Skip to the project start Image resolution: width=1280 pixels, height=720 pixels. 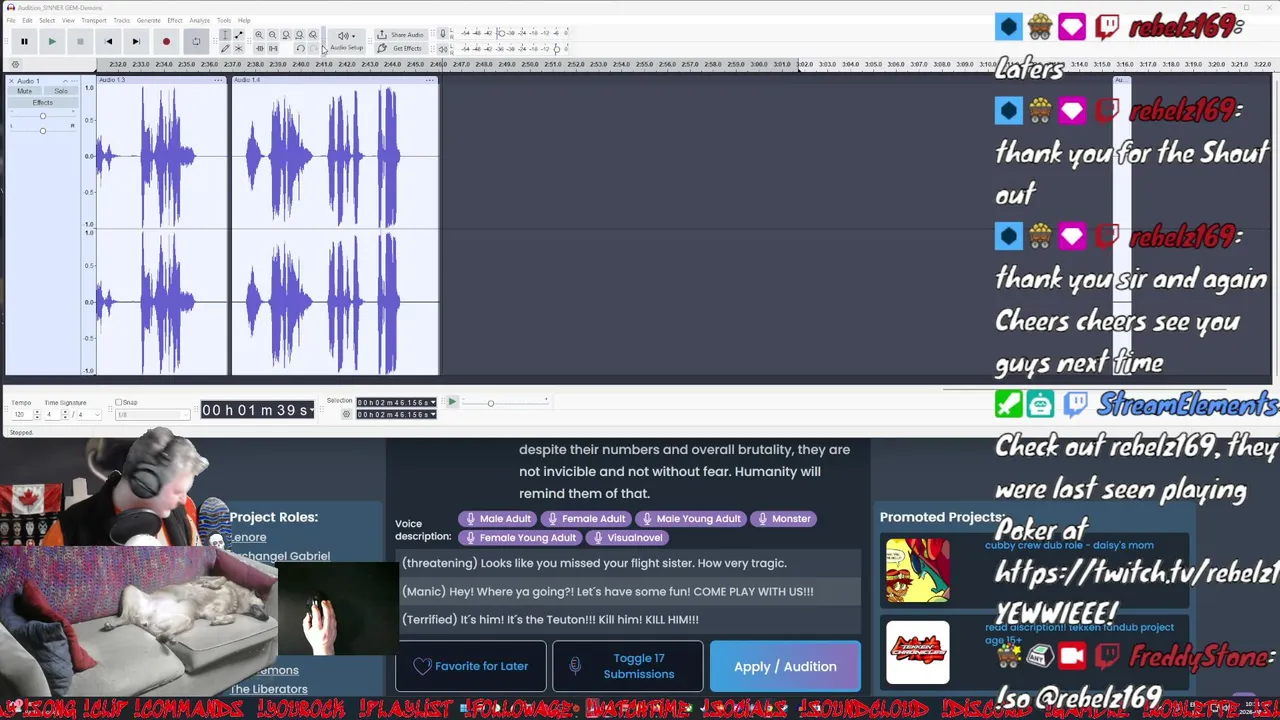coord(108,41)
